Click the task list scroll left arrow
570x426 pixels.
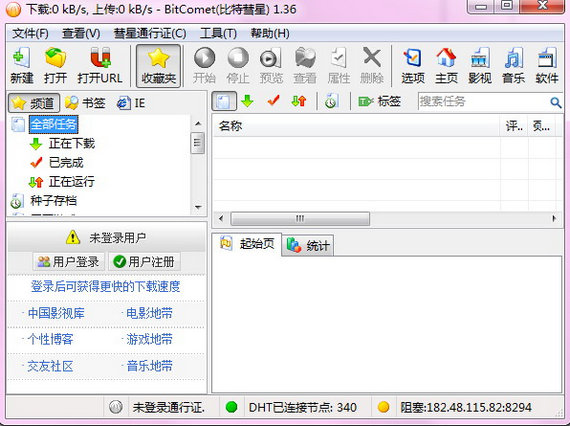[221, 219]
